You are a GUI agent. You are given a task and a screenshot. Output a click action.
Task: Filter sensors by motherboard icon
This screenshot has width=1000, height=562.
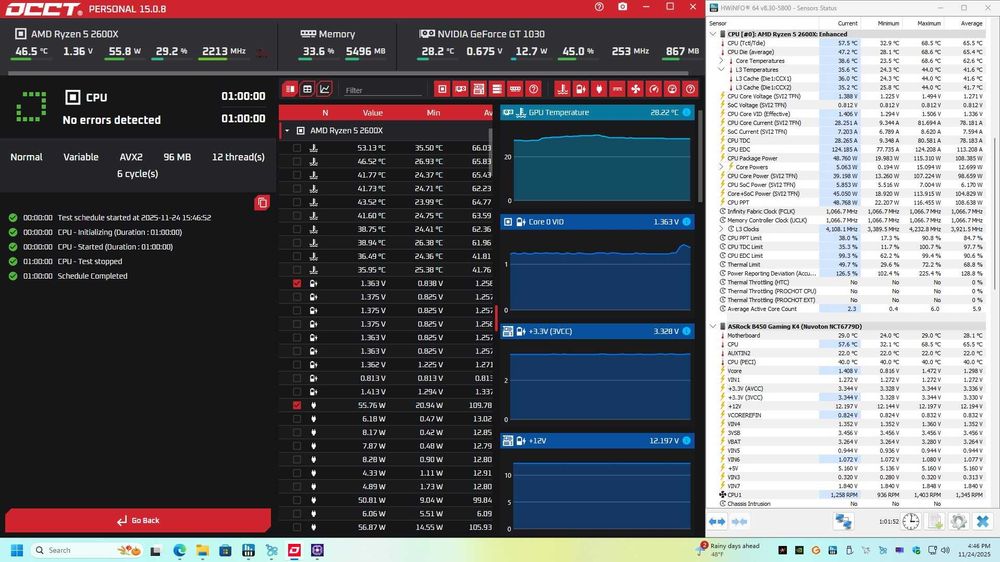click(478, 89)
